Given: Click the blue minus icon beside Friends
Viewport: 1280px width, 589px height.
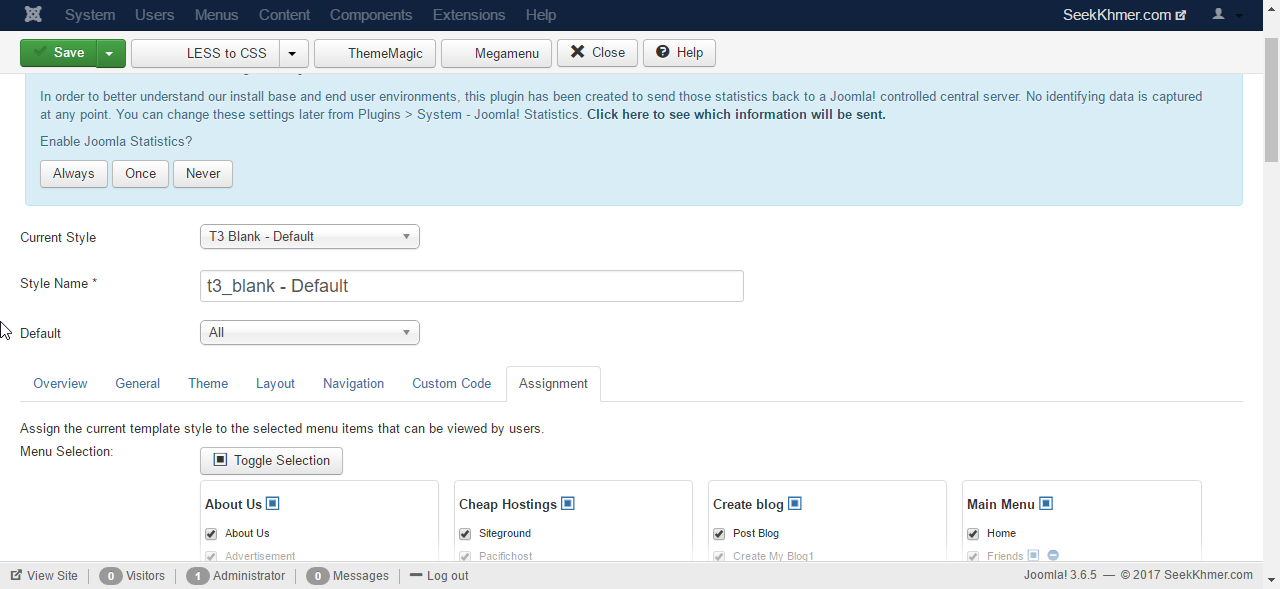Looking at the screenshot, I should [1053, 556].
